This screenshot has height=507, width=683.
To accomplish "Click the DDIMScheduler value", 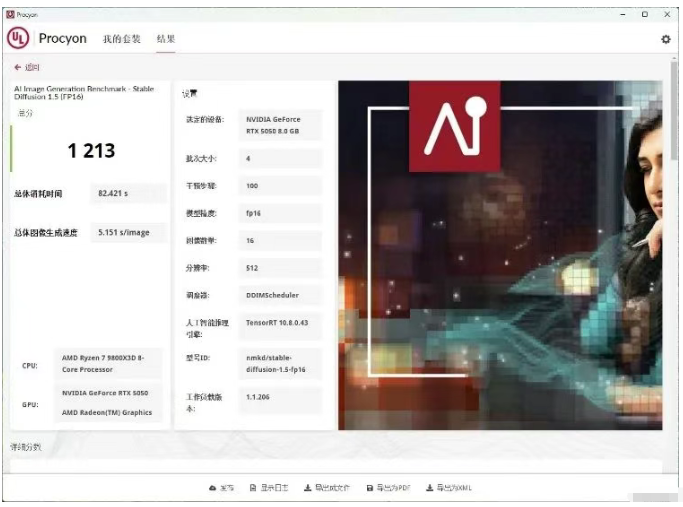I will pyautogui.click(x=281, y=295).
